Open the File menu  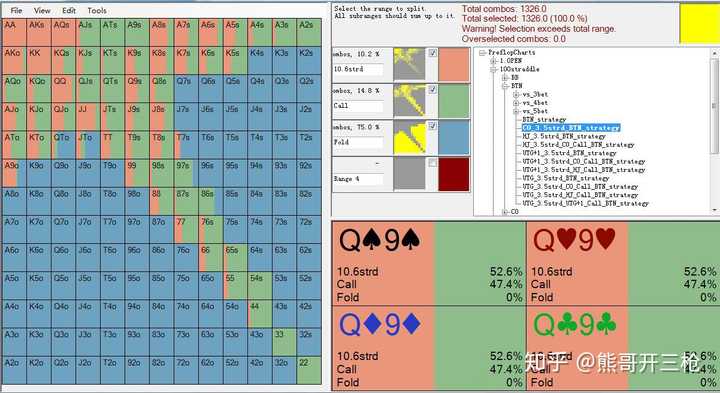(x=16, y=10)
